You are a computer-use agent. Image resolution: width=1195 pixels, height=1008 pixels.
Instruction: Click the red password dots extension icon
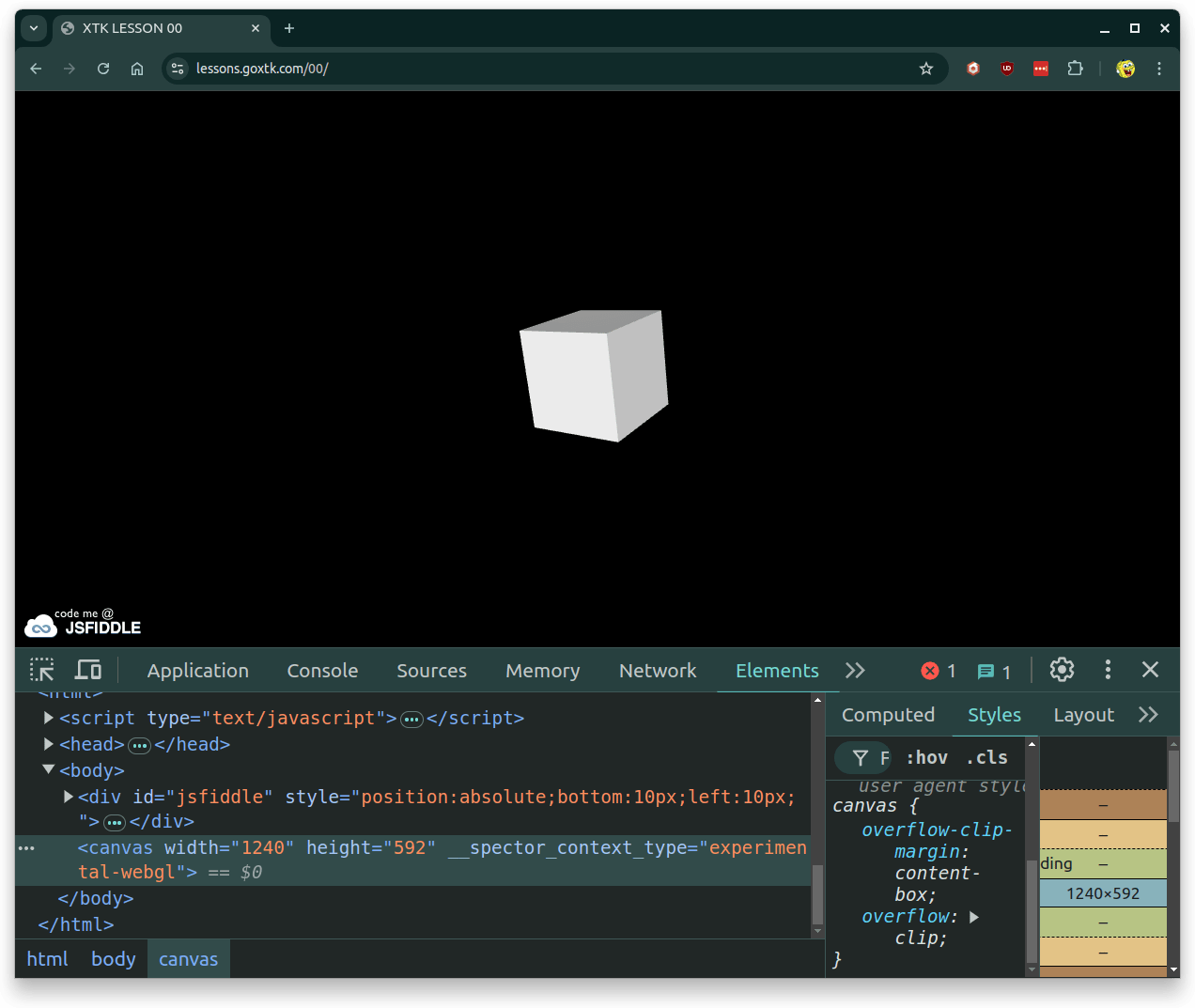[1041, 69]
